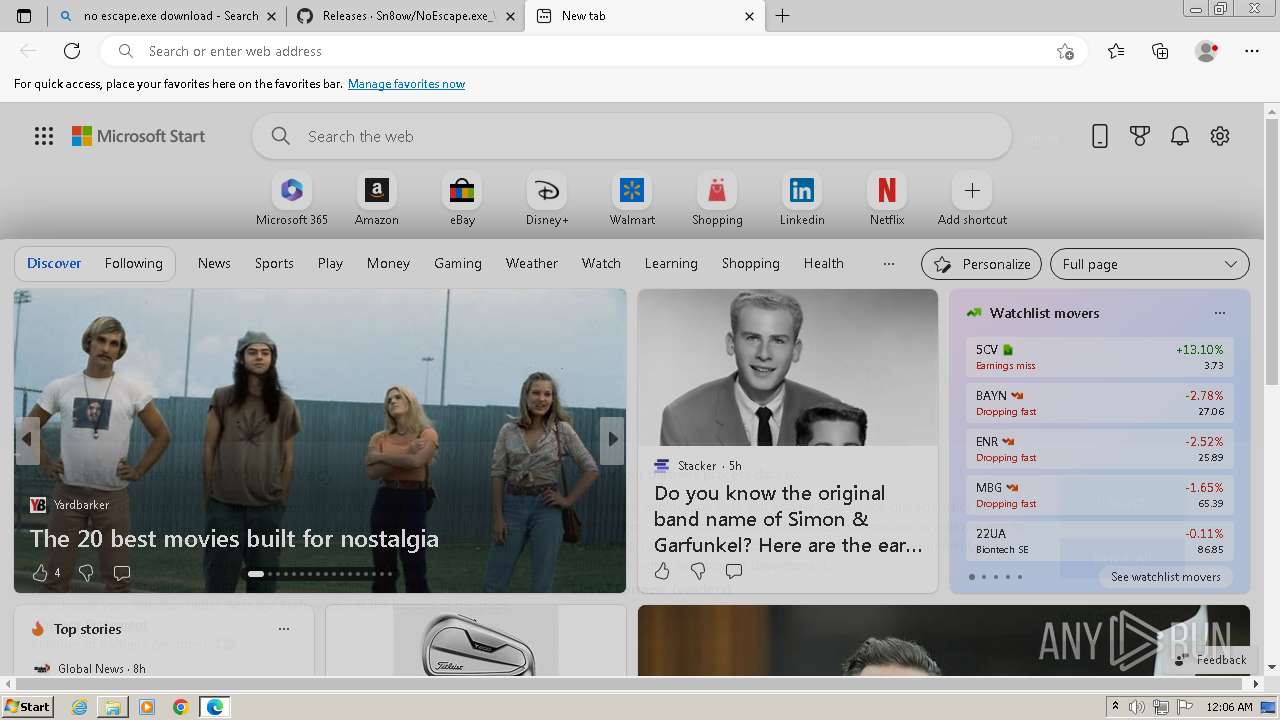
Task: Click Add shortcut plus button
Action: pos(972,190)
